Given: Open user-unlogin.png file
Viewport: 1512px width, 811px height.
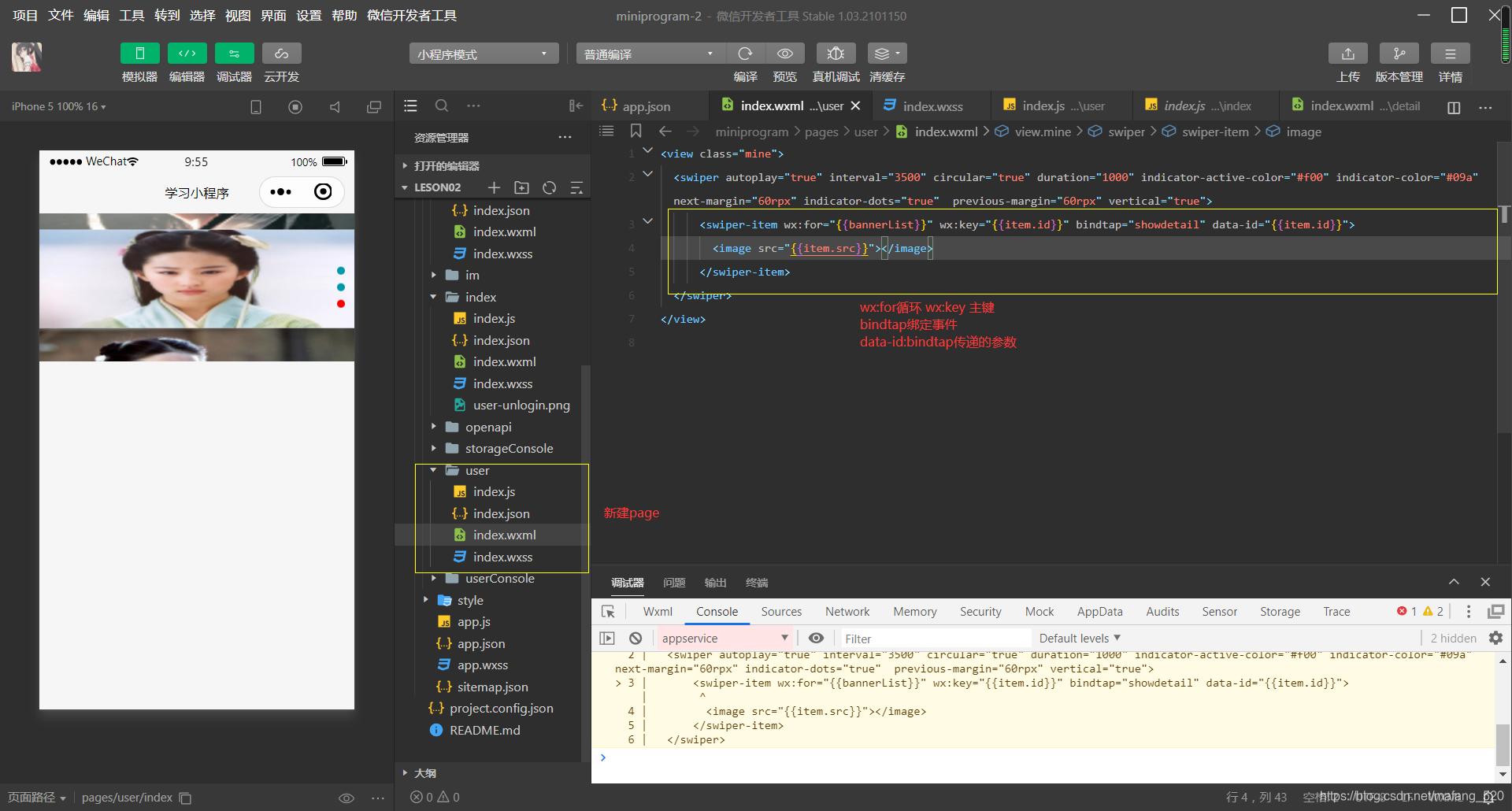Looking at the screenshot, I should (521, 405).
